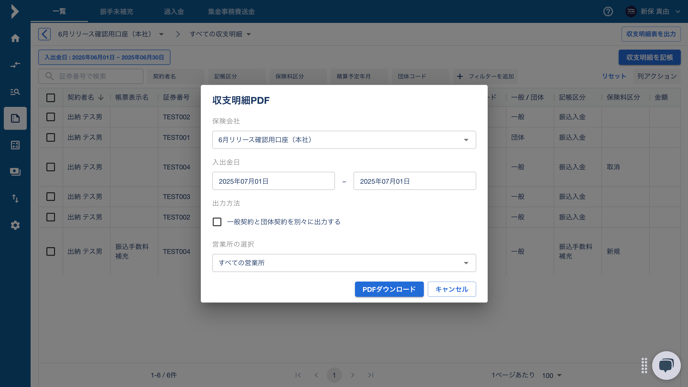The height and width of the screenshot is (387, 688).
Task: Click the transfer arrows sidebar icon
Action: (x=15, y=65)
